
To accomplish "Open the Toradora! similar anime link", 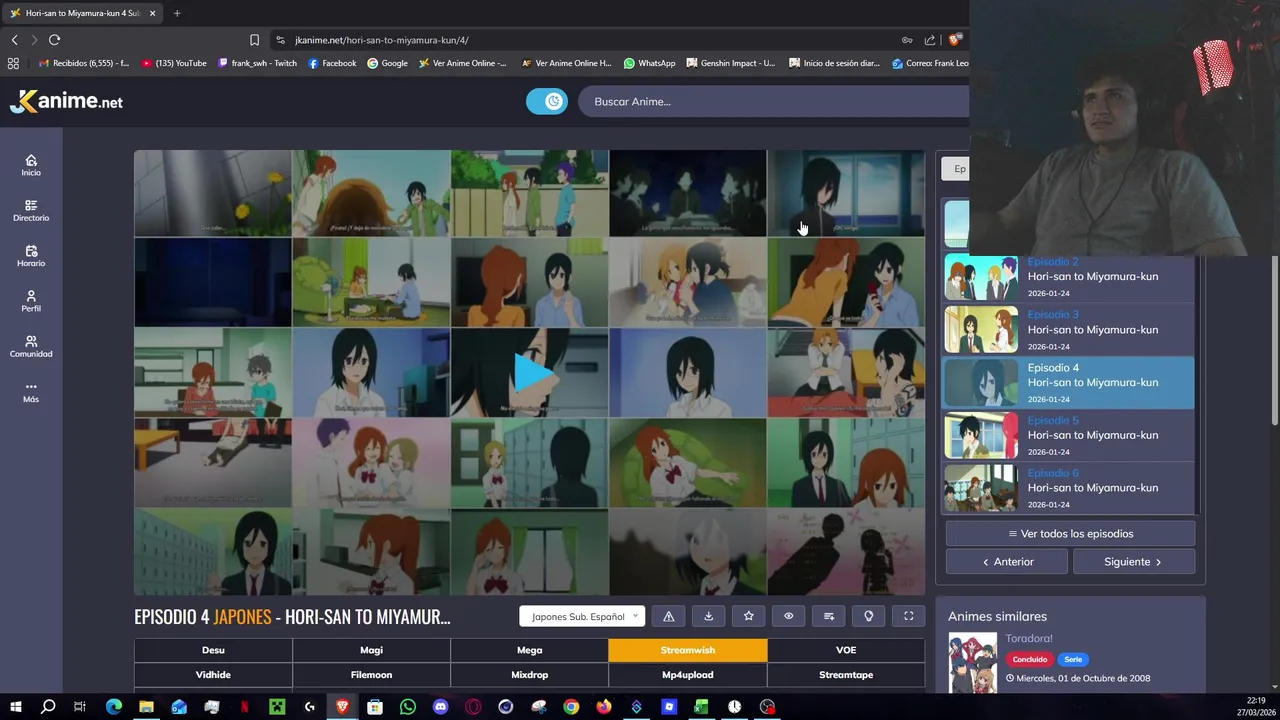I will click(1029, 638).
